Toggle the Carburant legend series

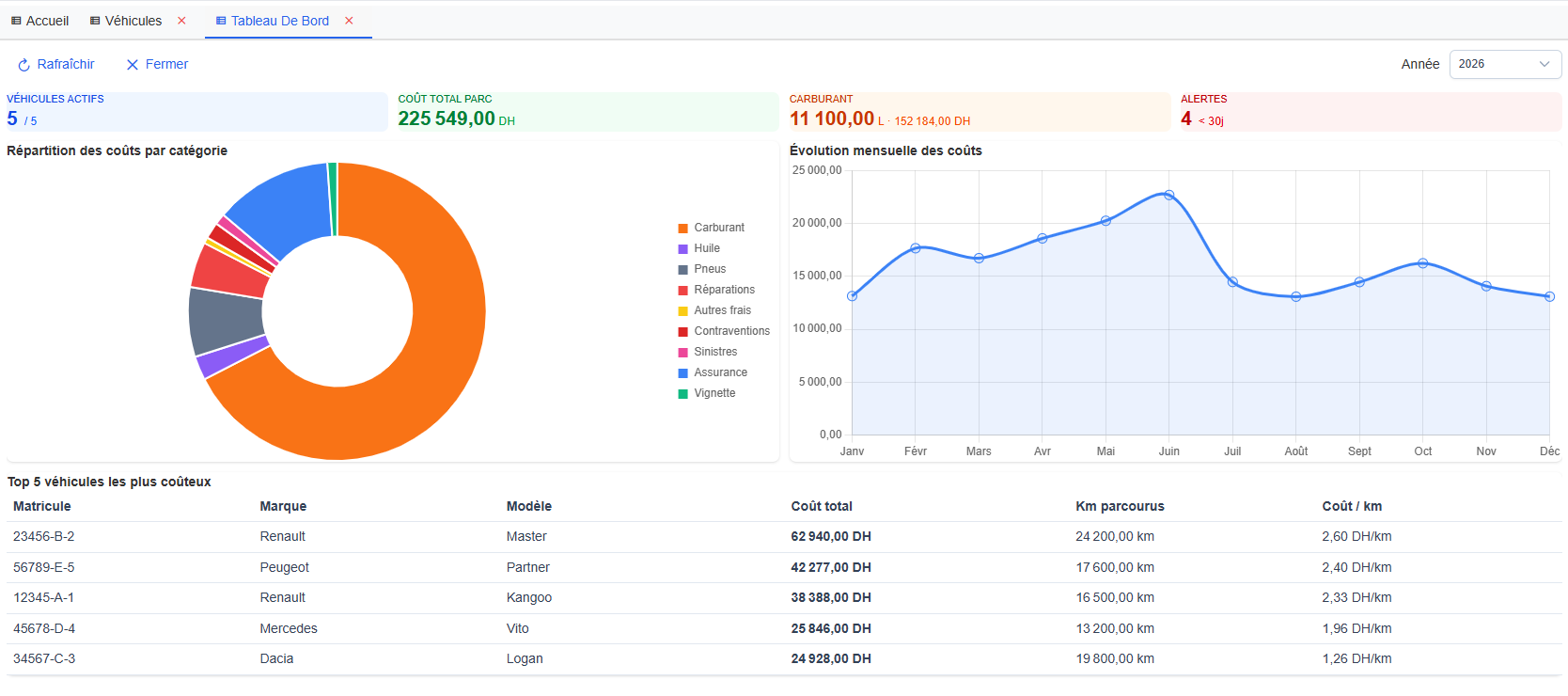[x=718, y=228]
